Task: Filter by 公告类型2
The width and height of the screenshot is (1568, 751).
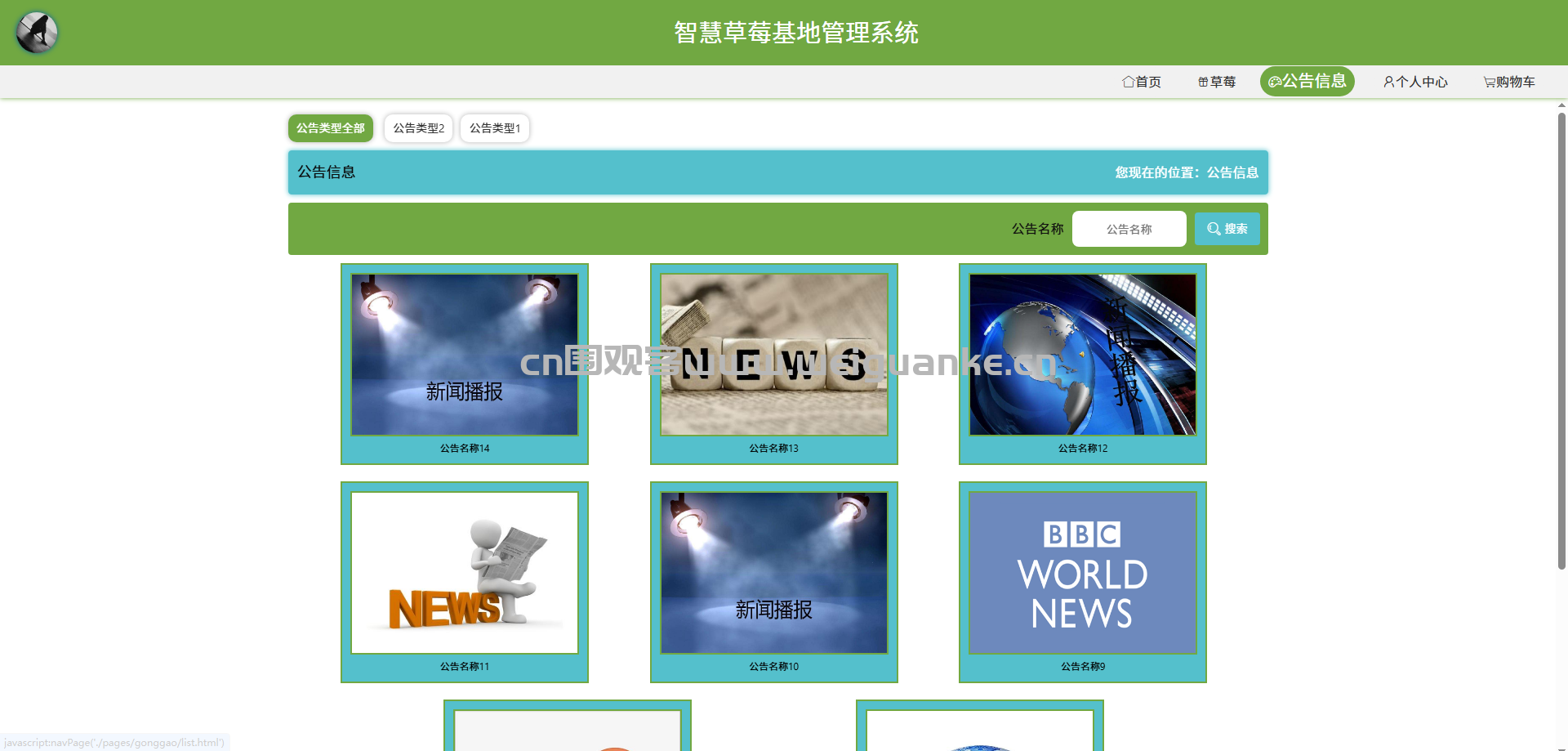Action: click(419, 128)
